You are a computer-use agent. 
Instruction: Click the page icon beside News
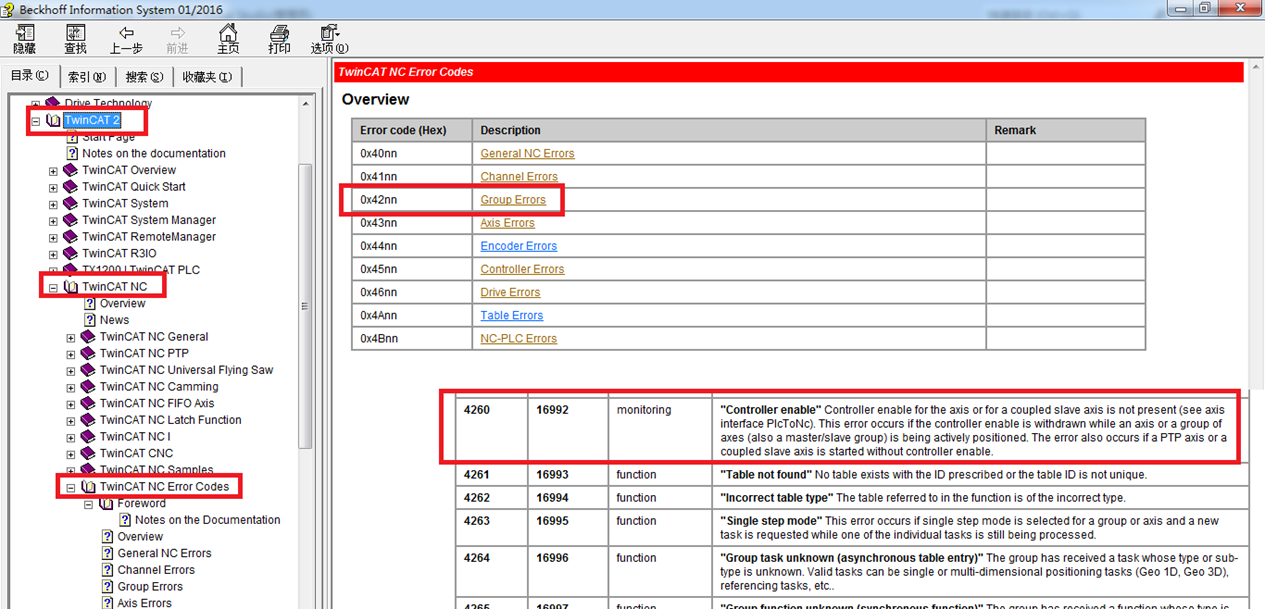tap(89, 320)
